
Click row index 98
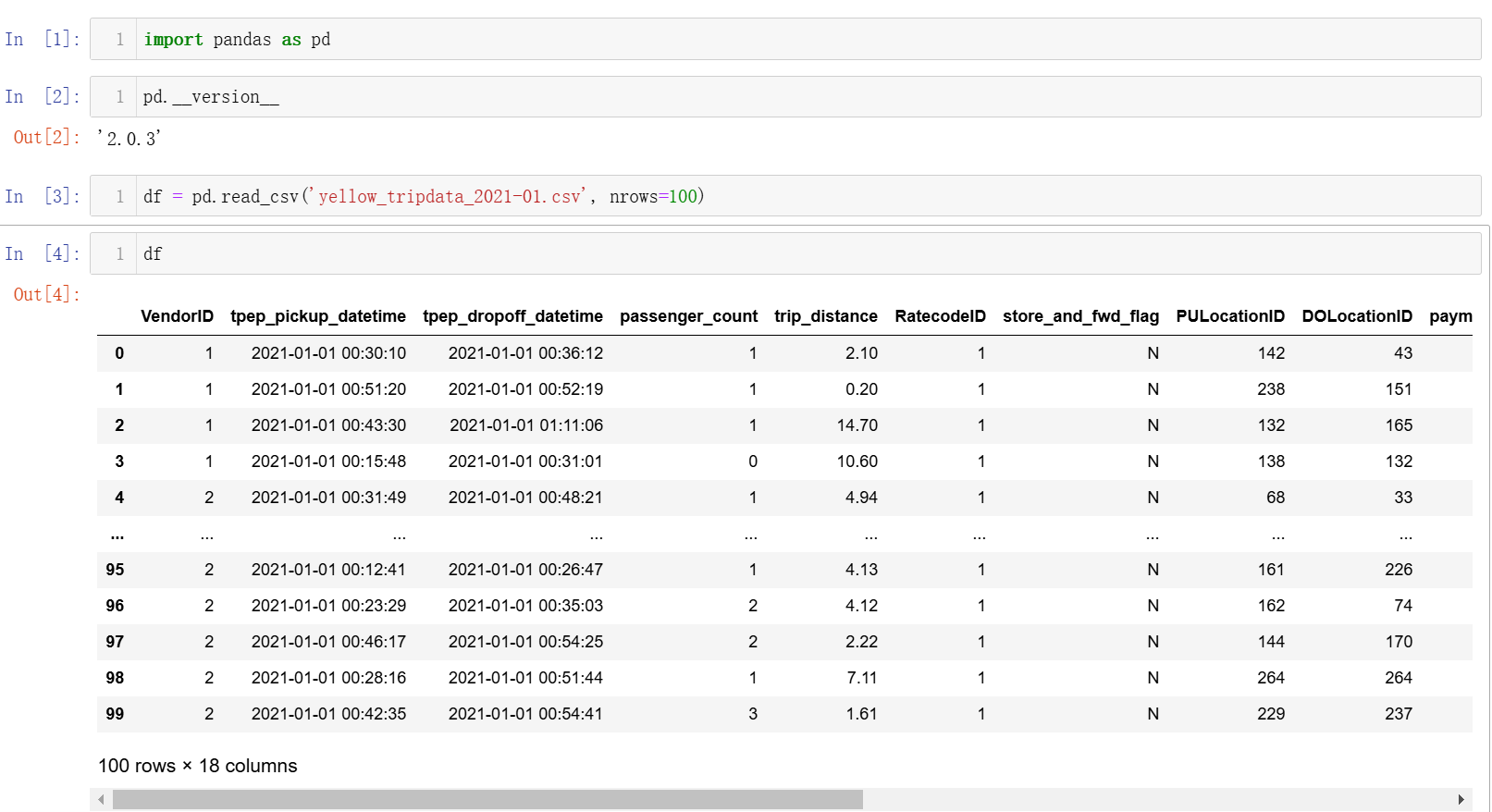pos(115,678)
